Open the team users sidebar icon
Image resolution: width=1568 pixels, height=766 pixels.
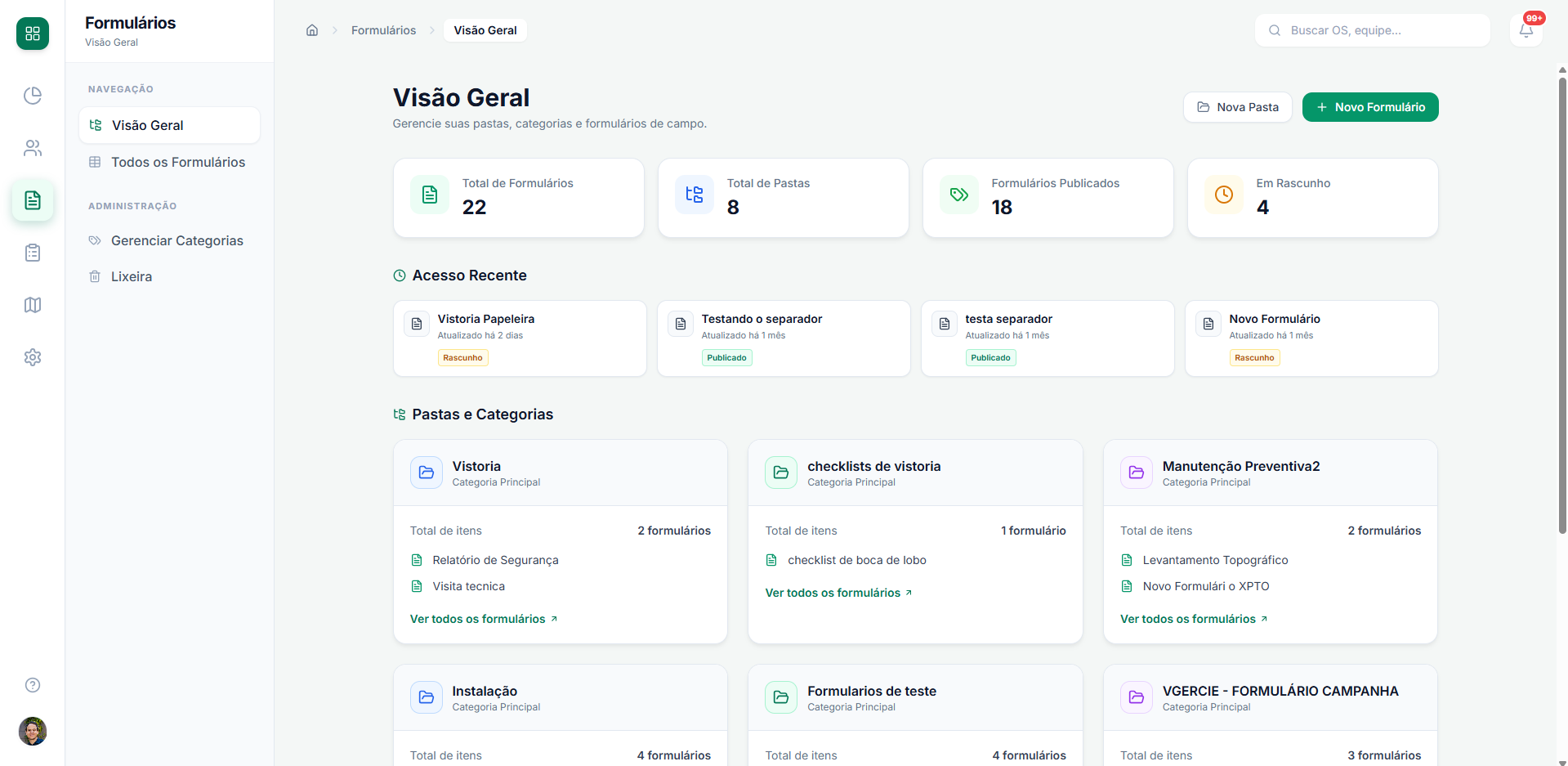(x=33, y=148)
